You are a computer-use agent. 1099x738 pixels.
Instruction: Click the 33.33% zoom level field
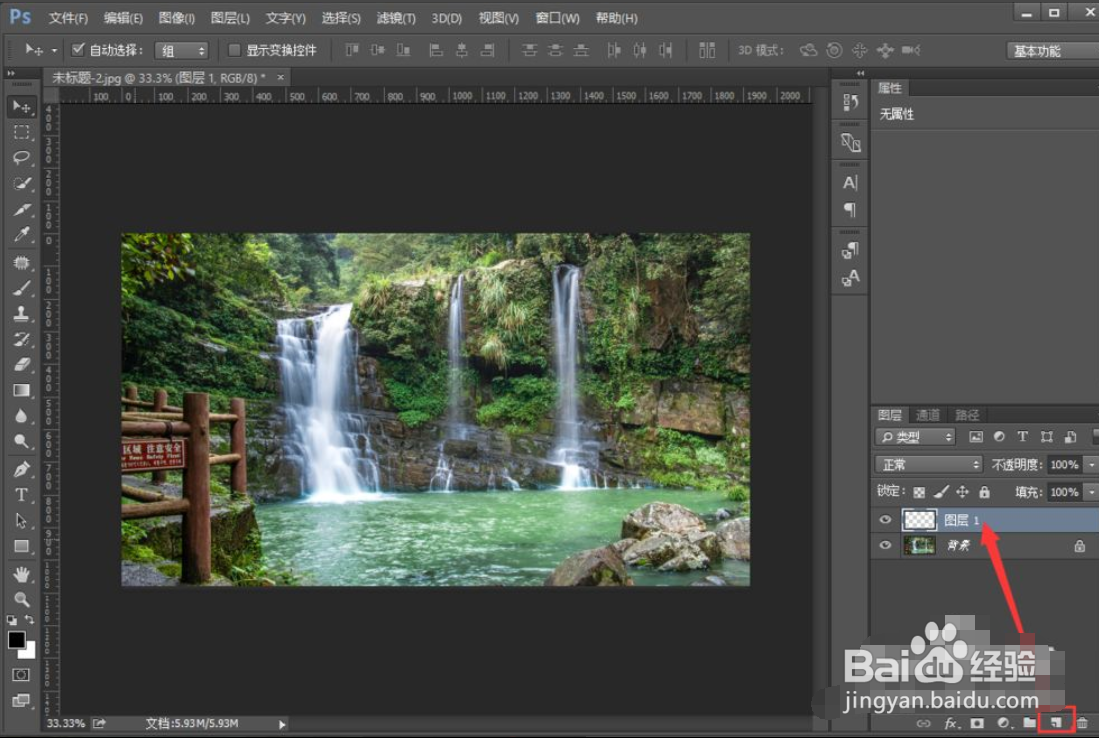(x=66, y=723)
